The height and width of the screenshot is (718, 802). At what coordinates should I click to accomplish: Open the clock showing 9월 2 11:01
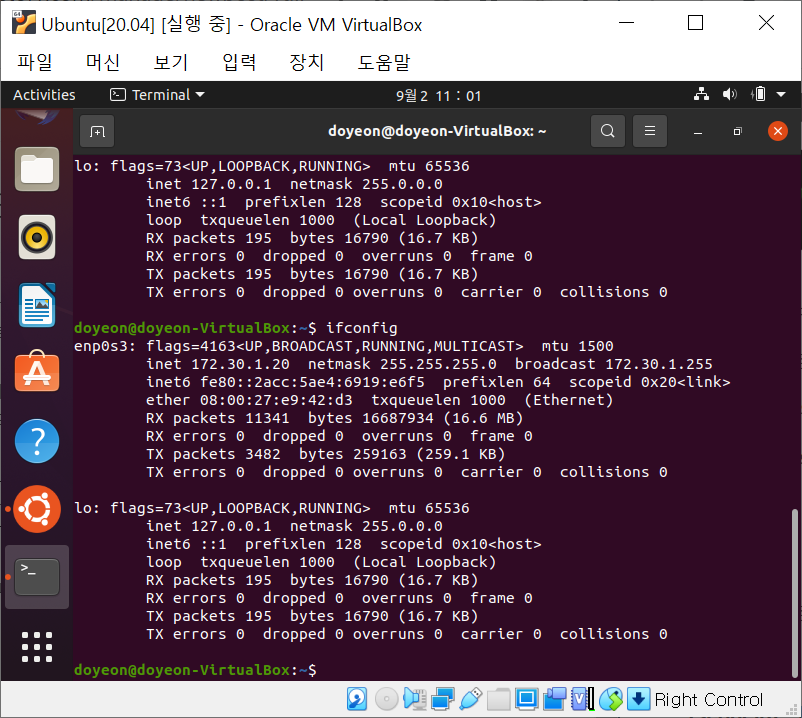(438, 96)
